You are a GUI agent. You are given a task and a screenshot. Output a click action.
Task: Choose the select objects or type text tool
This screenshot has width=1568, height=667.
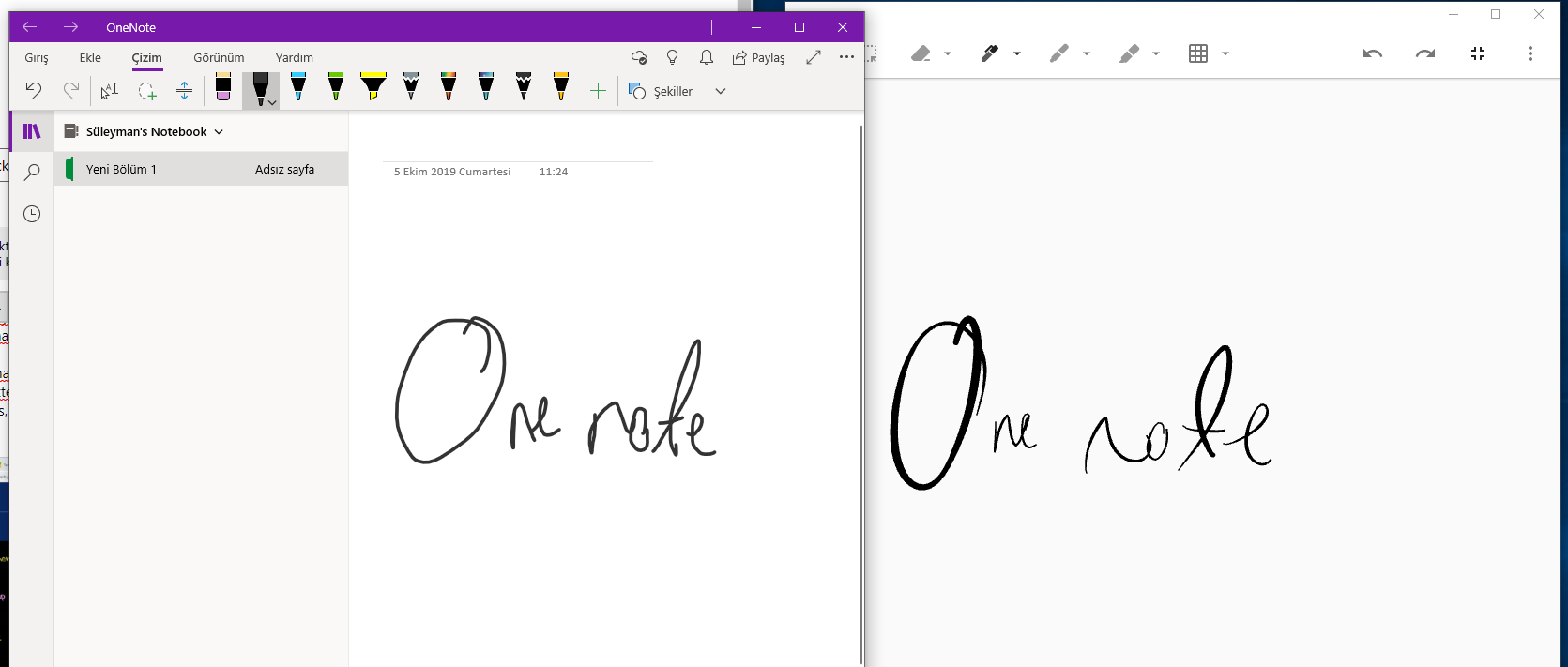tap(110, 90)
